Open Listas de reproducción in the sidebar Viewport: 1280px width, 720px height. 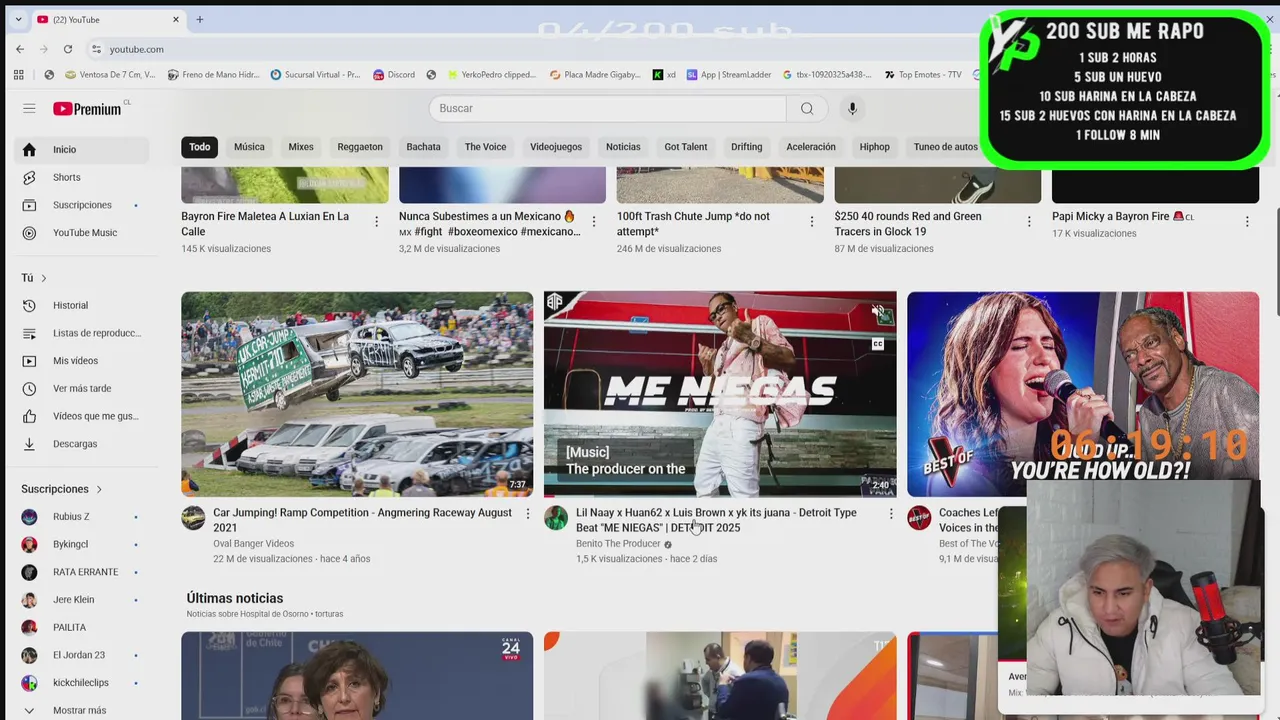tap(82, 333)
